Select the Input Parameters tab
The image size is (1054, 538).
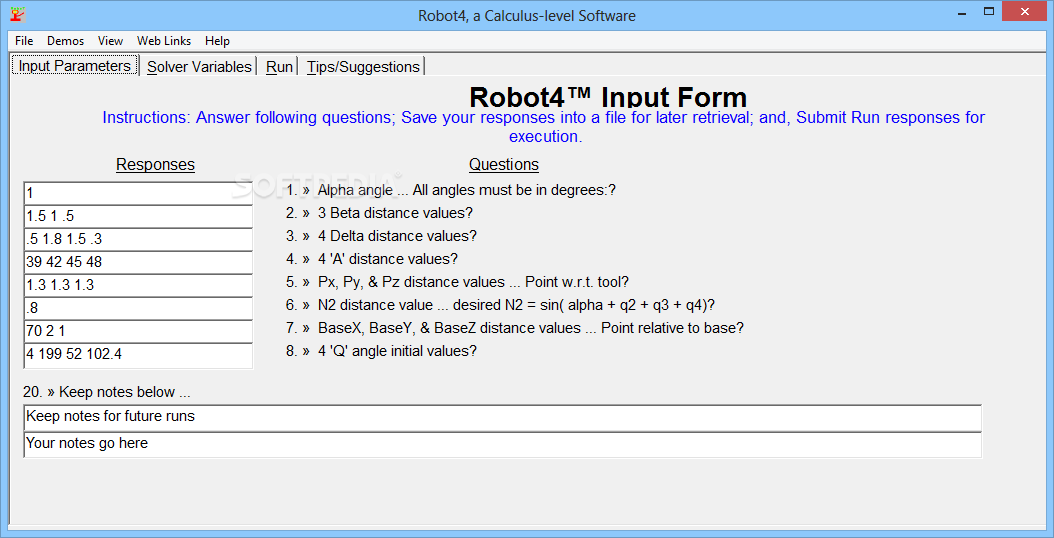pos(75,66)
